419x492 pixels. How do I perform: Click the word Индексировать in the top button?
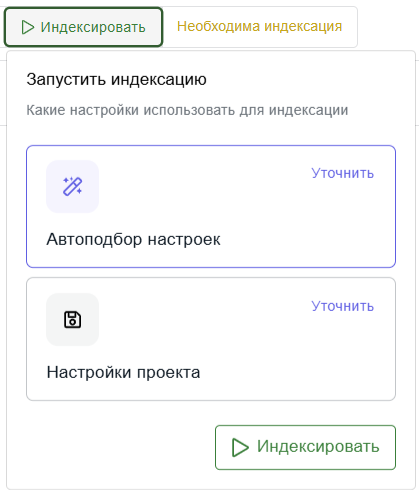click(93, 27)
